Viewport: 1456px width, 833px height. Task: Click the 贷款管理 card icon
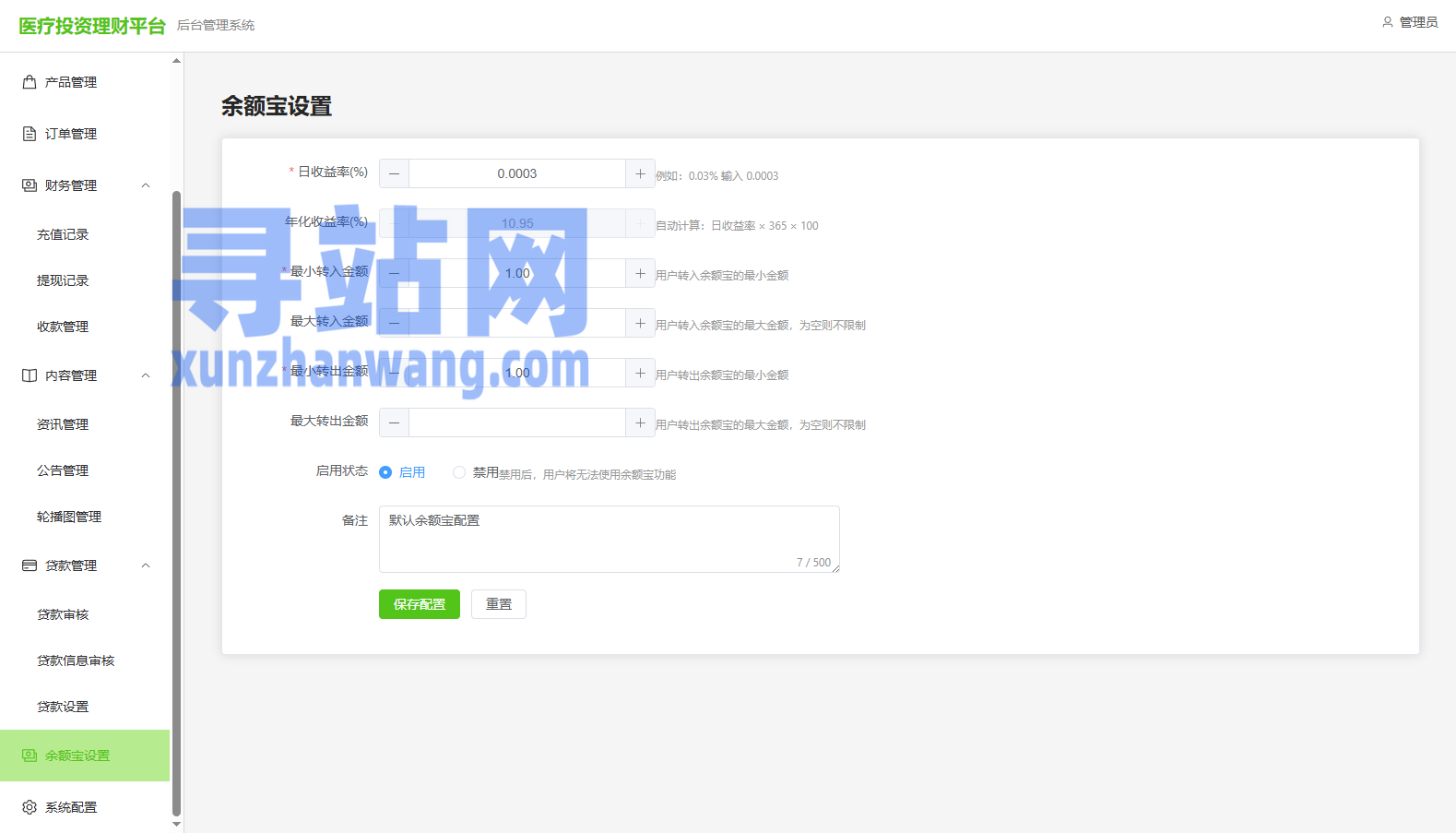(30, 565)
